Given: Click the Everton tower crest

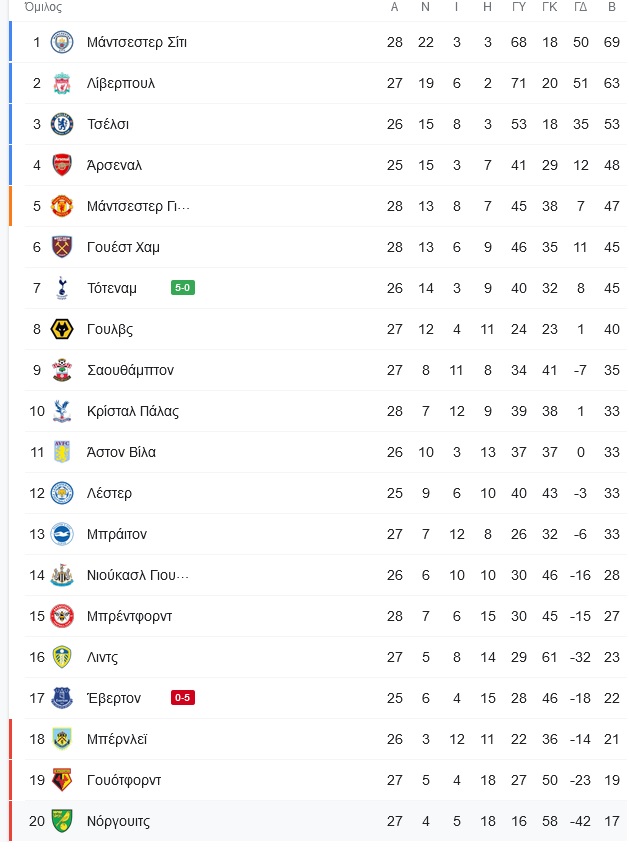Looking at the screenshot, I should tap(62, 698).
